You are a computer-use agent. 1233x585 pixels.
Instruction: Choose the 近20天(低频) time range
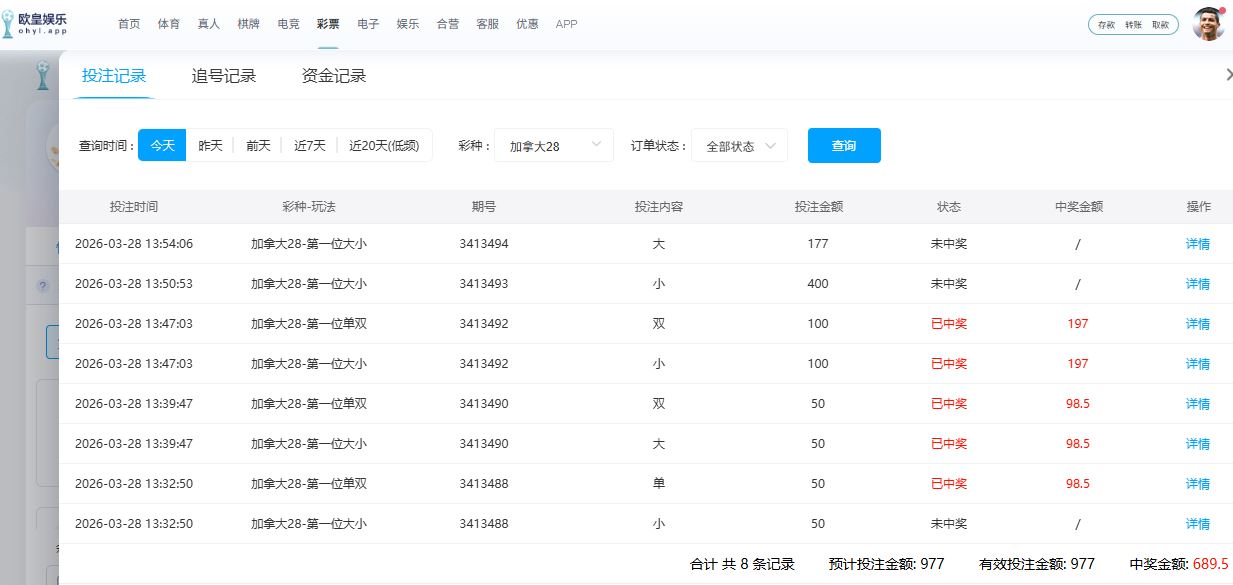384,145
